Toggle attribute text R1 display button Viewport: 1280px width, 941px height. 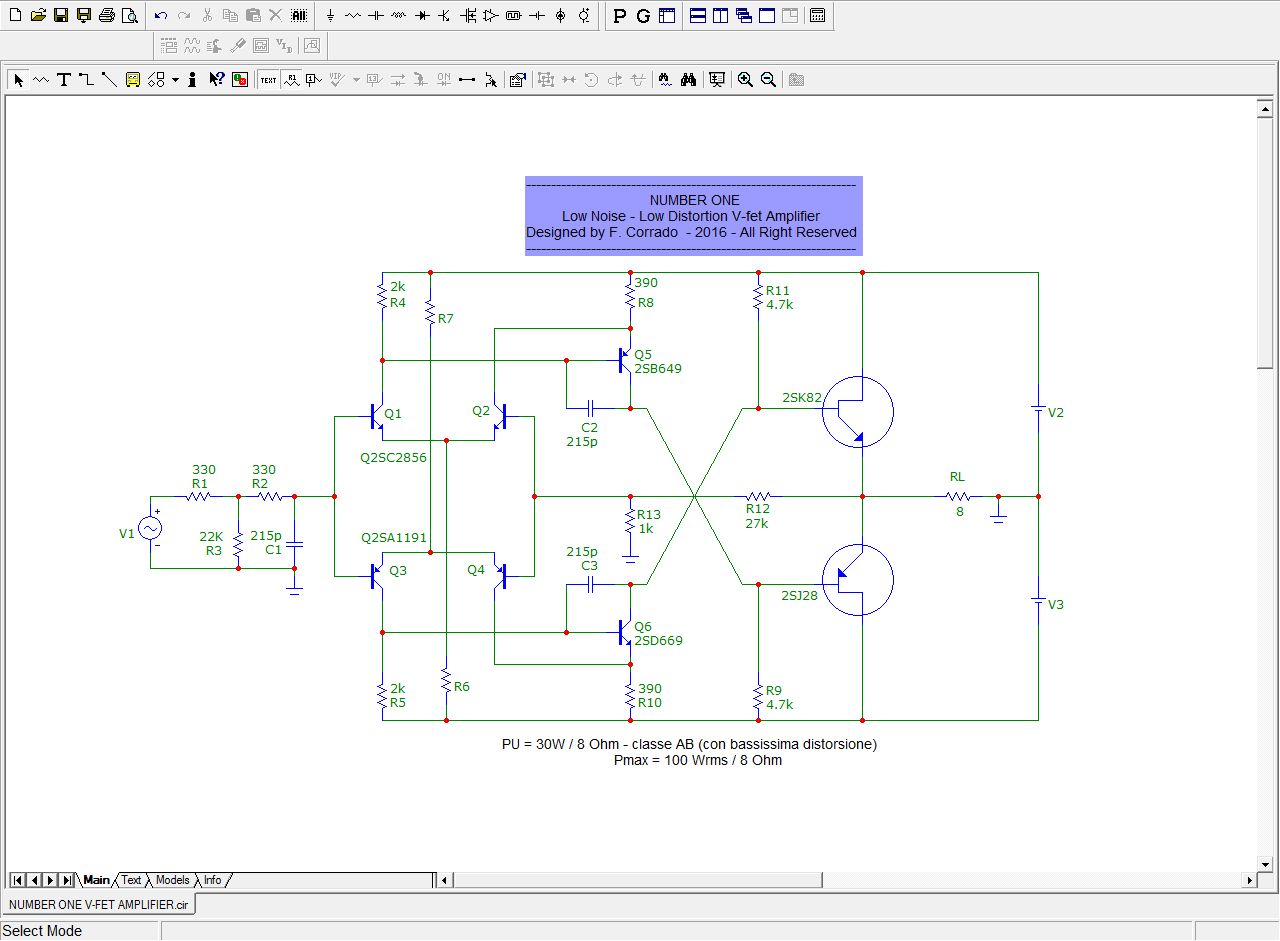tap(291, 80)
